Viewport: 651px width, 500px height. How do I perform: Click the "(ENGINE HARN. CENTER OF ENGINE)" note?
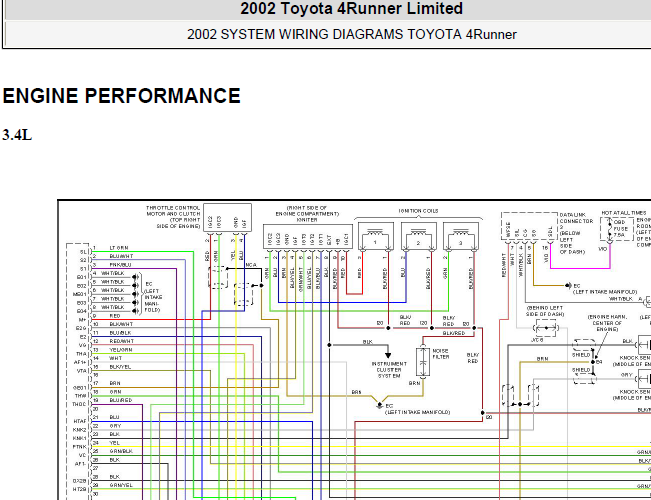click(607, 323)
